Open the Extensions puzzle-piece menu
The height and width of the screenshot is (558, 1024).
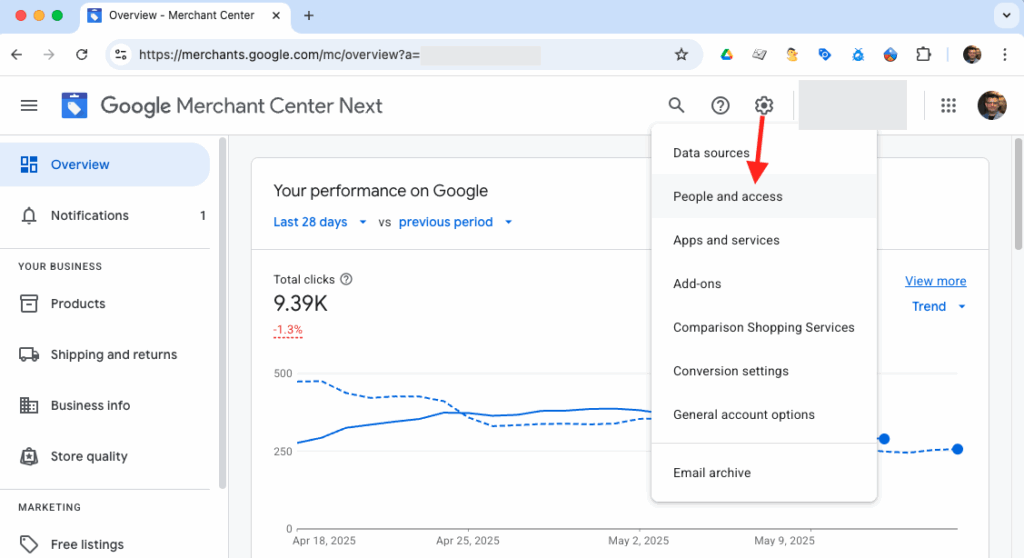[x=923, y=54]
